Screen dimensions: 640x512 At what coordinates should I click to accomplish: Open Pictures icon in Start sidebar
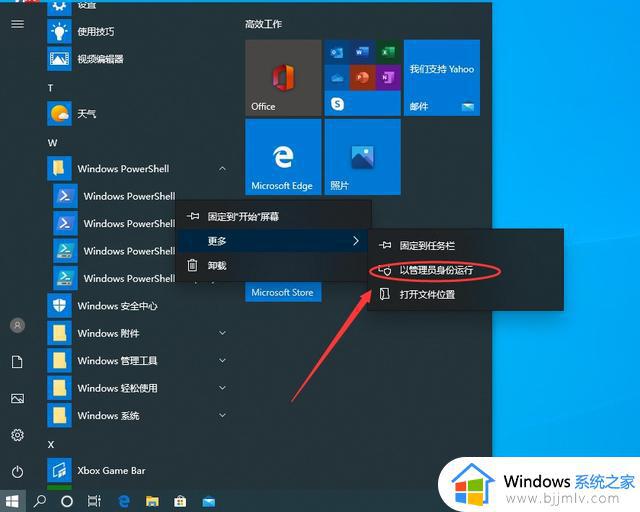[x=17, y=398]
